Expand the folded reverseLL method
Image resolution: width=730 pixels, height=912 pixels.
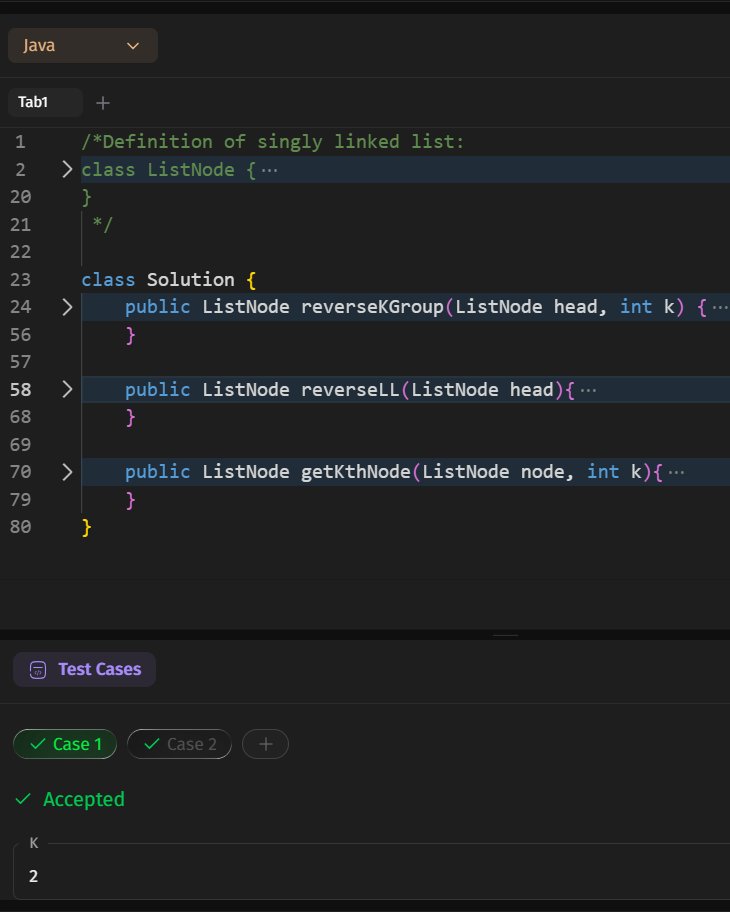coord(67,389)
